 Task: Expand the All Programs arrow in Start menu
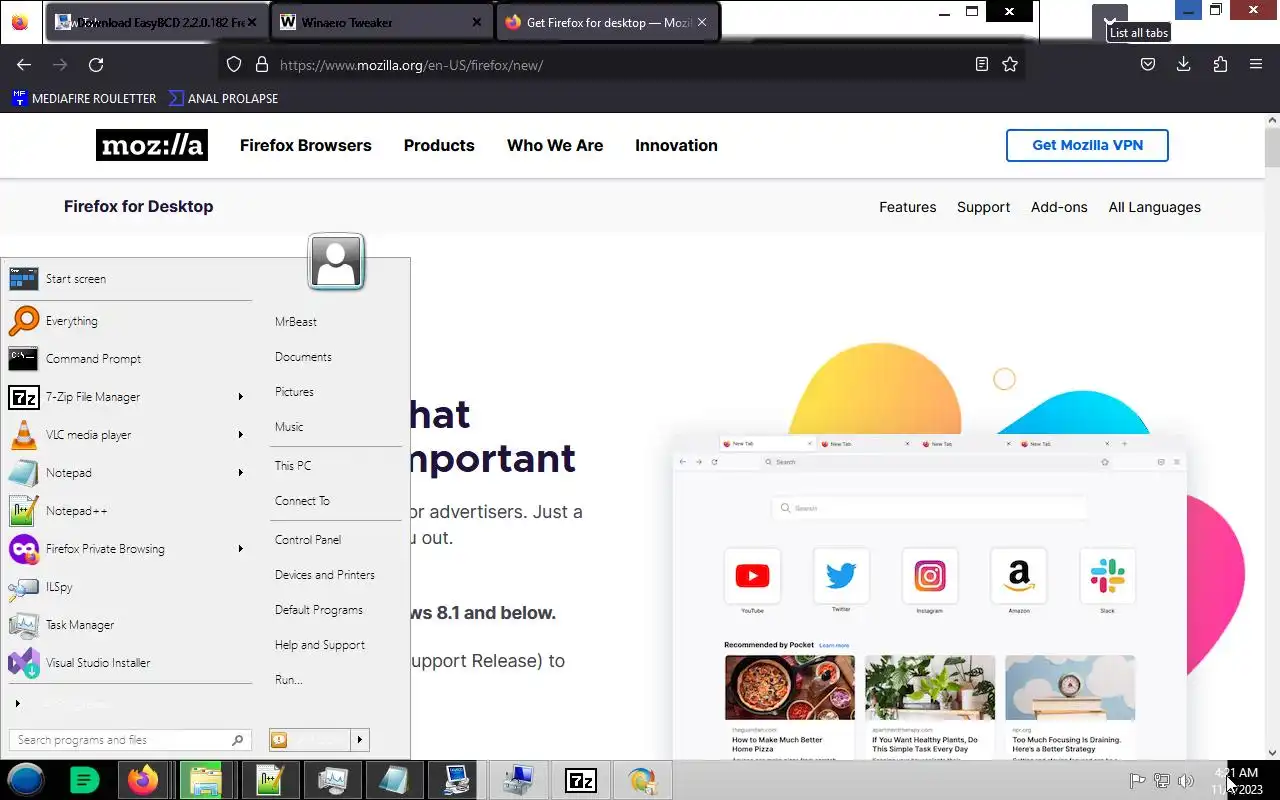17,704
